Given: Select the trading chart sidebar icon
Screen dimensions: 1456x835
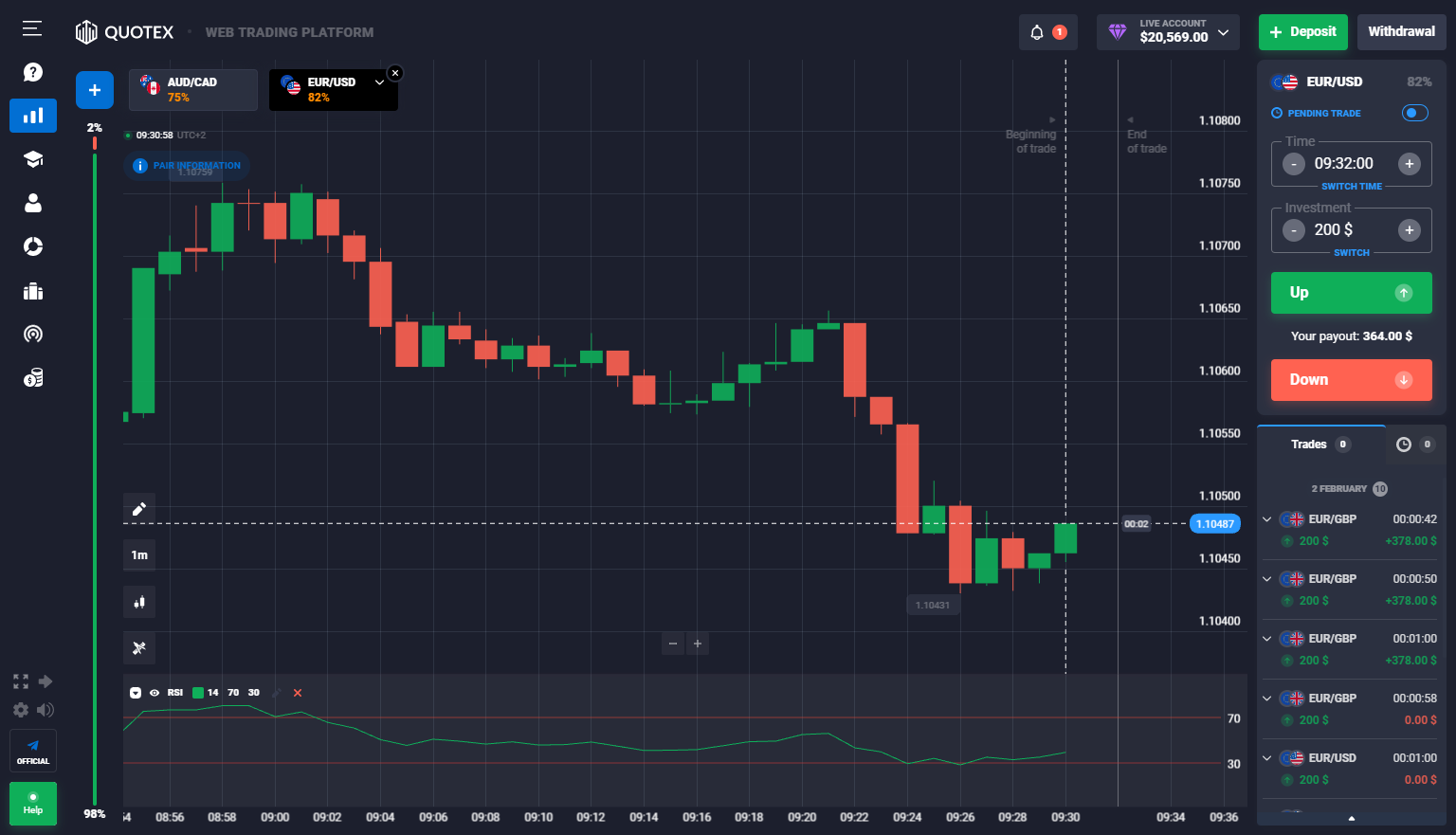Looking at the screenshot, I should coord(33,116).
